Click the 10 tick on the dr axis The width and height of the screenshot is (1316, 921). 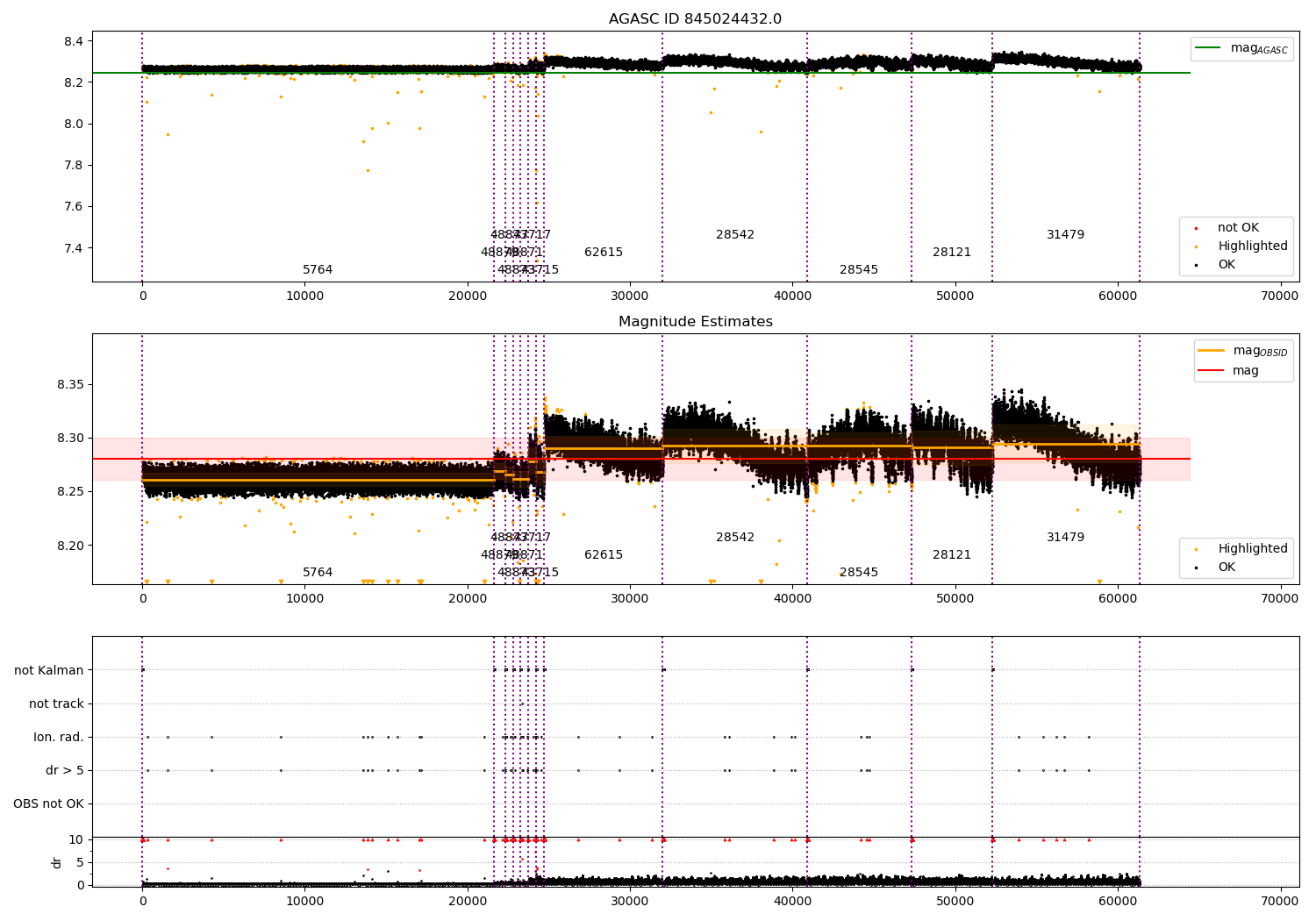click(x=76, y=839)
